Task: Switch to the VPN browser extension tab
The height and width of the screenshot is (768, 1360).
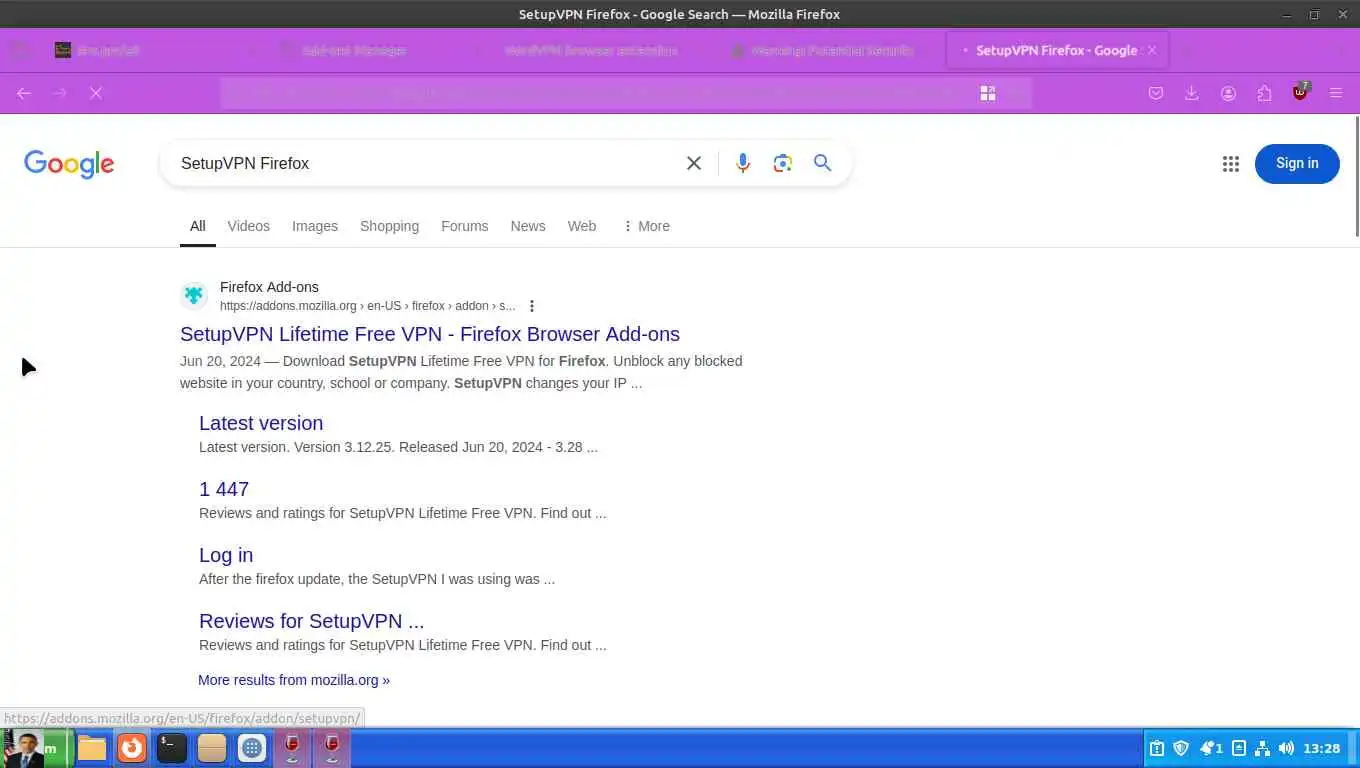Action: (x=590, y=50)
